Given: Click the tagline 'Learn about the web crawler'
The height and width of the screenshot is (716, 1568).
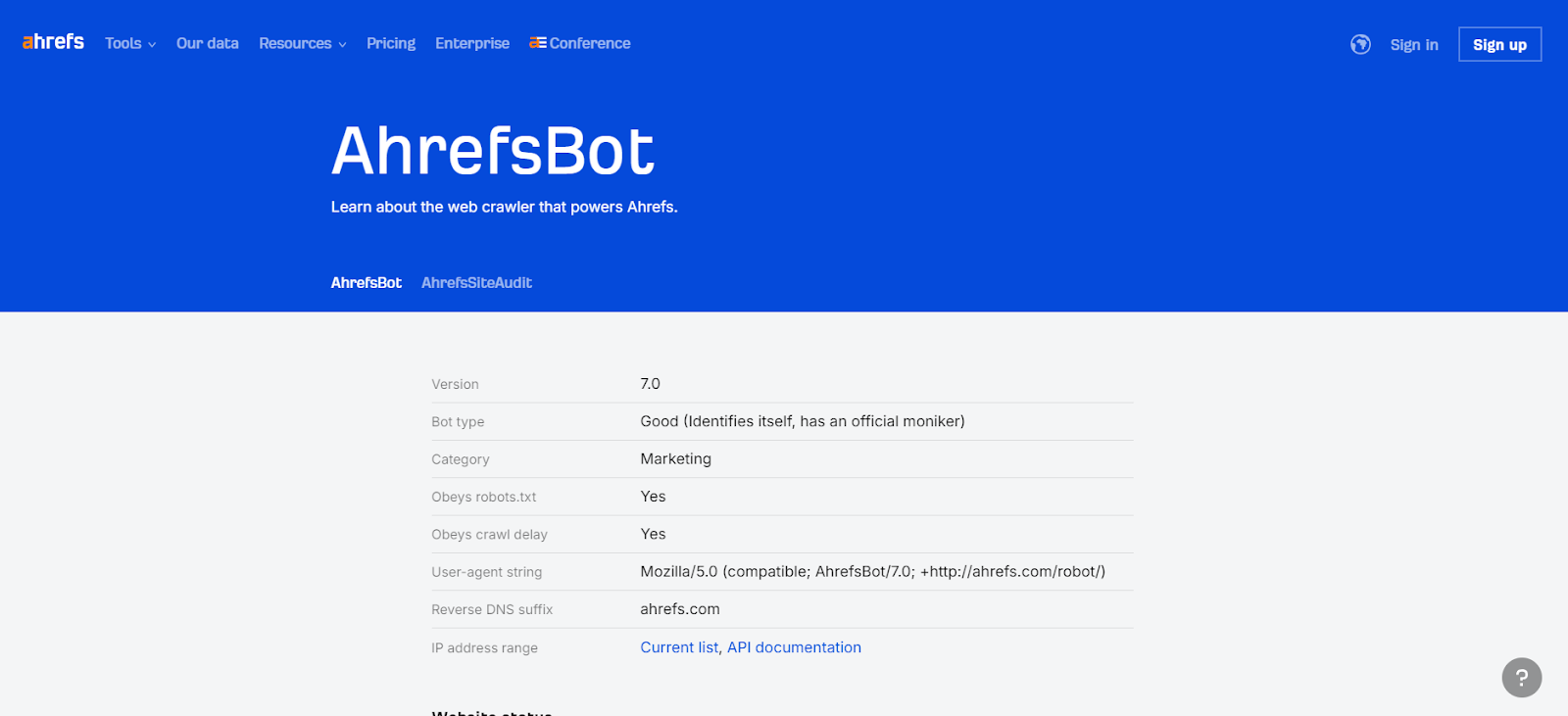Looking at the screenshot, I should pos(505,207).
